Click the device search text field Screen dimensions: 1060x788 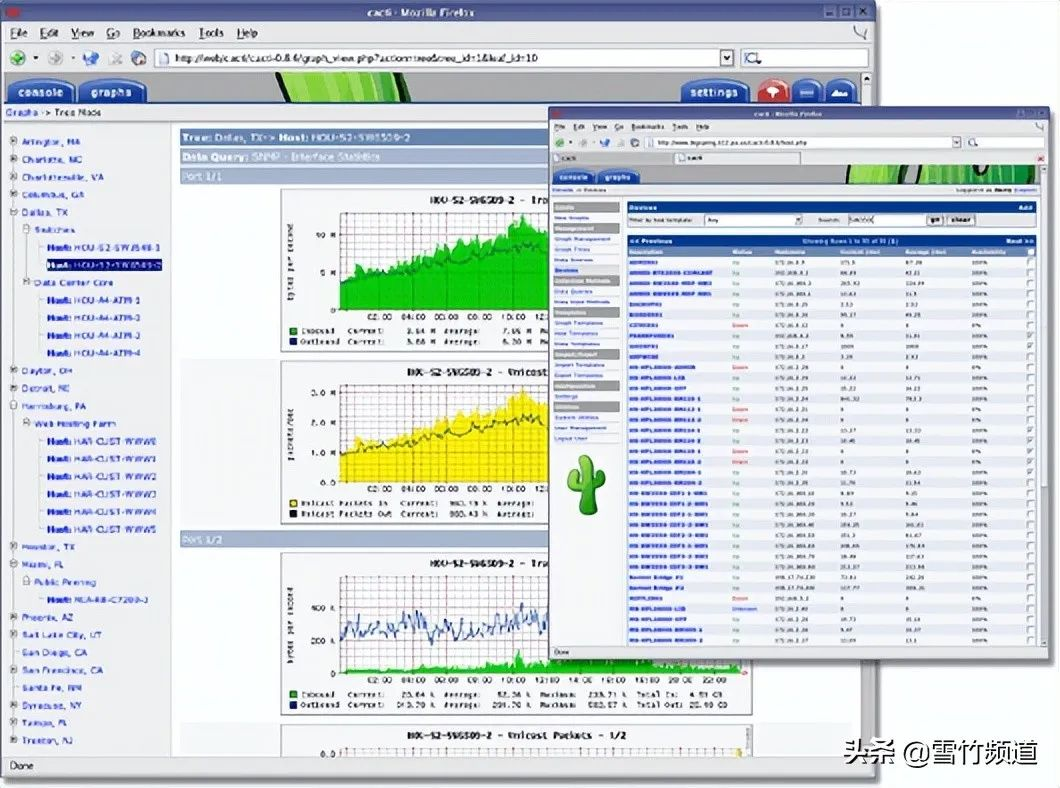pos(883,220)
